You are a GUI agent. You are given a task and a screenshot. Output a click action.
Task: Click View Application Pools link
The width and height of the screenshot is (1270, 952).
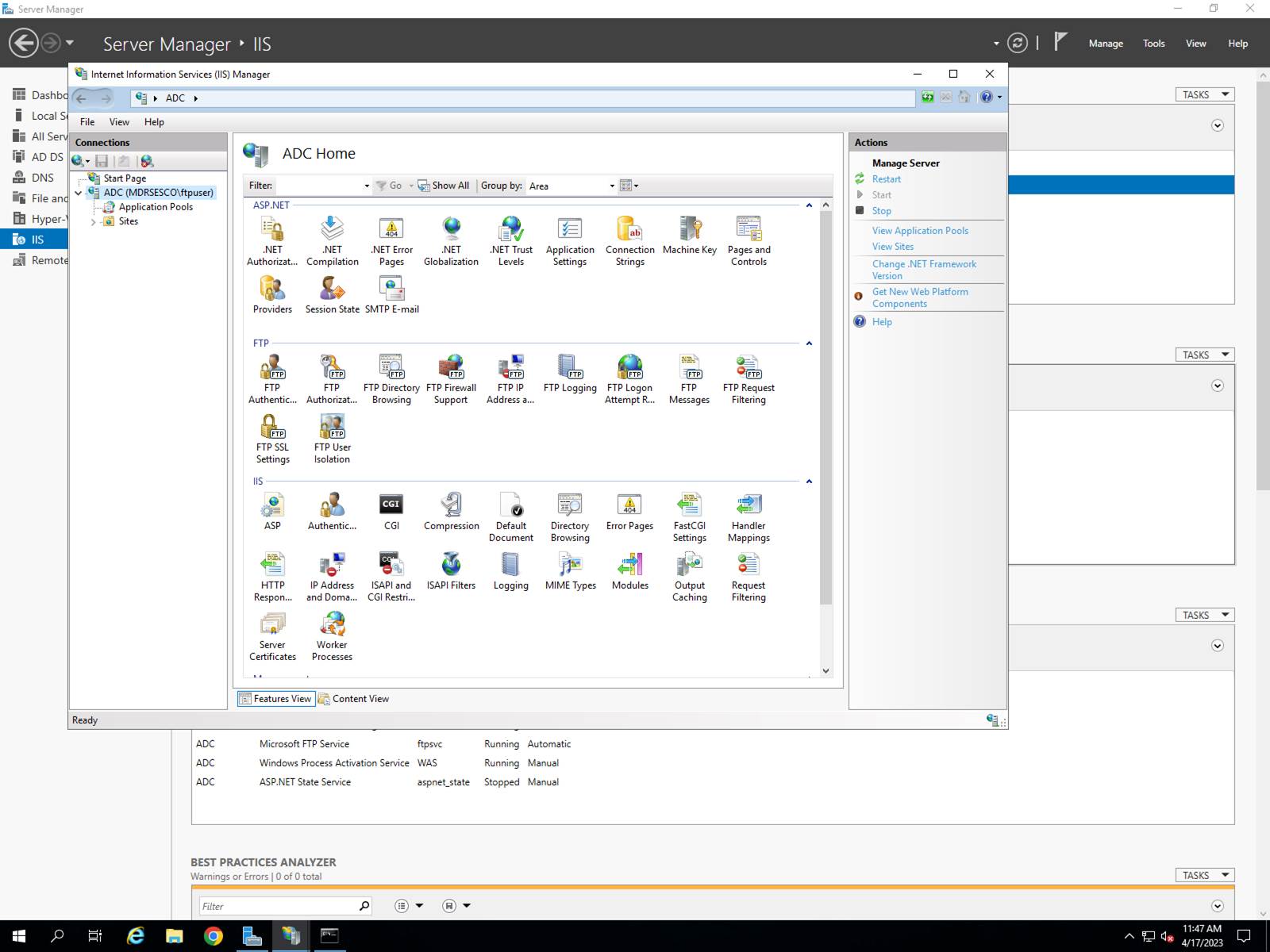tap(920, 231)
